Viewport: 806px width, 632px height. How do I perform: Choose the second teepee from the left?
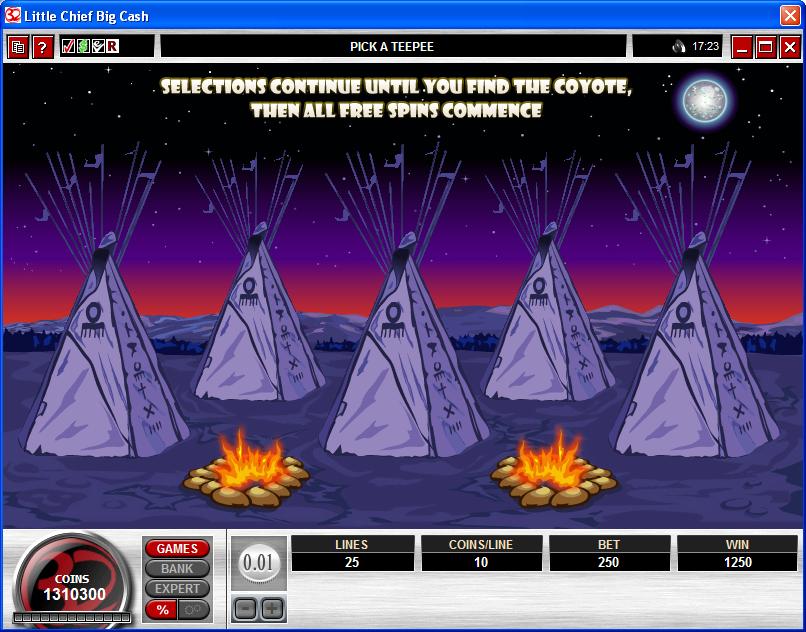point(257,330)
